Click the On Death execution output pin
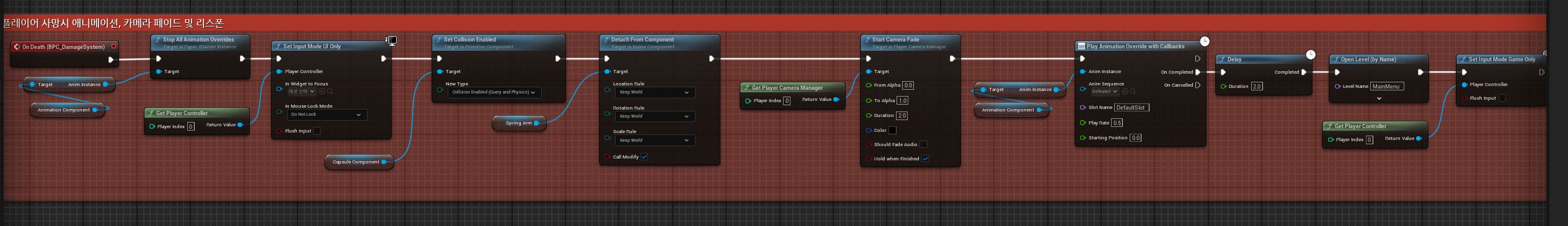Image resolution: width=1568 pixels, height=226 pixels. (111, 59)
